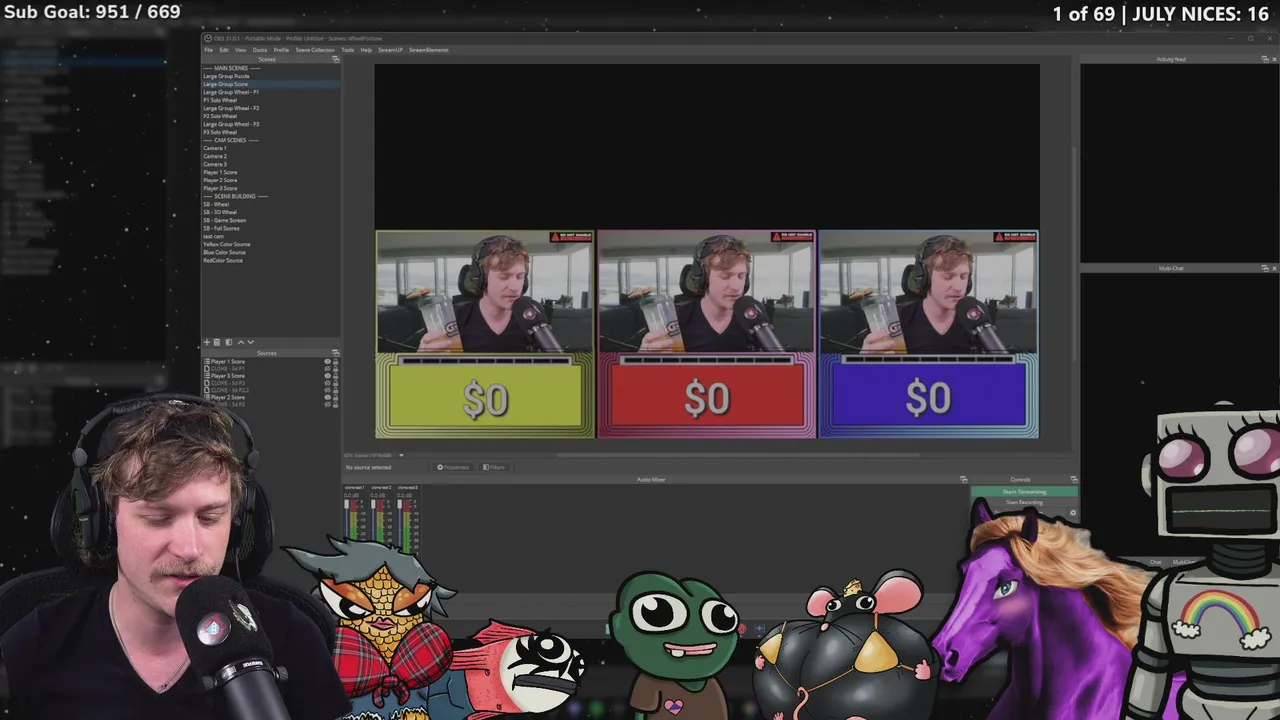Select the P2 Solo Wheel scene
Viewport: 1280px width, 720px height.
click(x=270, y=116)
